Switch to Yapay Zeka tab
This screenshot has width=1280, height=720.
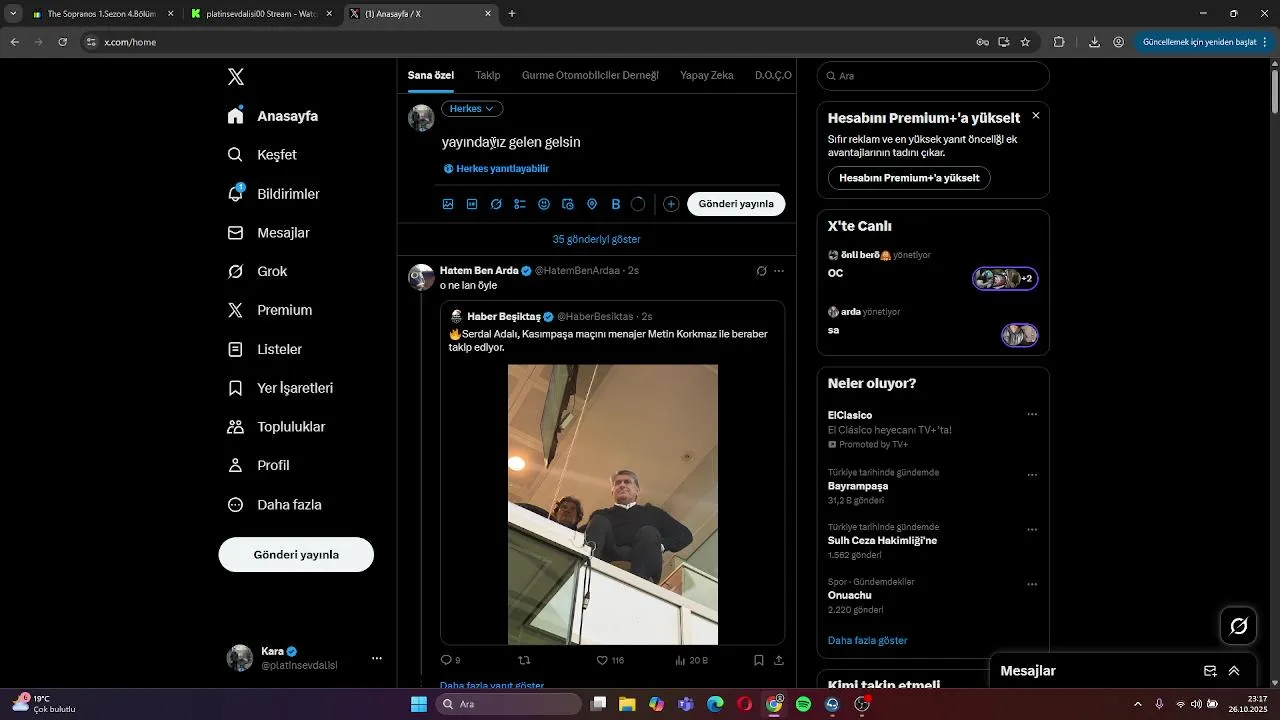point(707,75)
